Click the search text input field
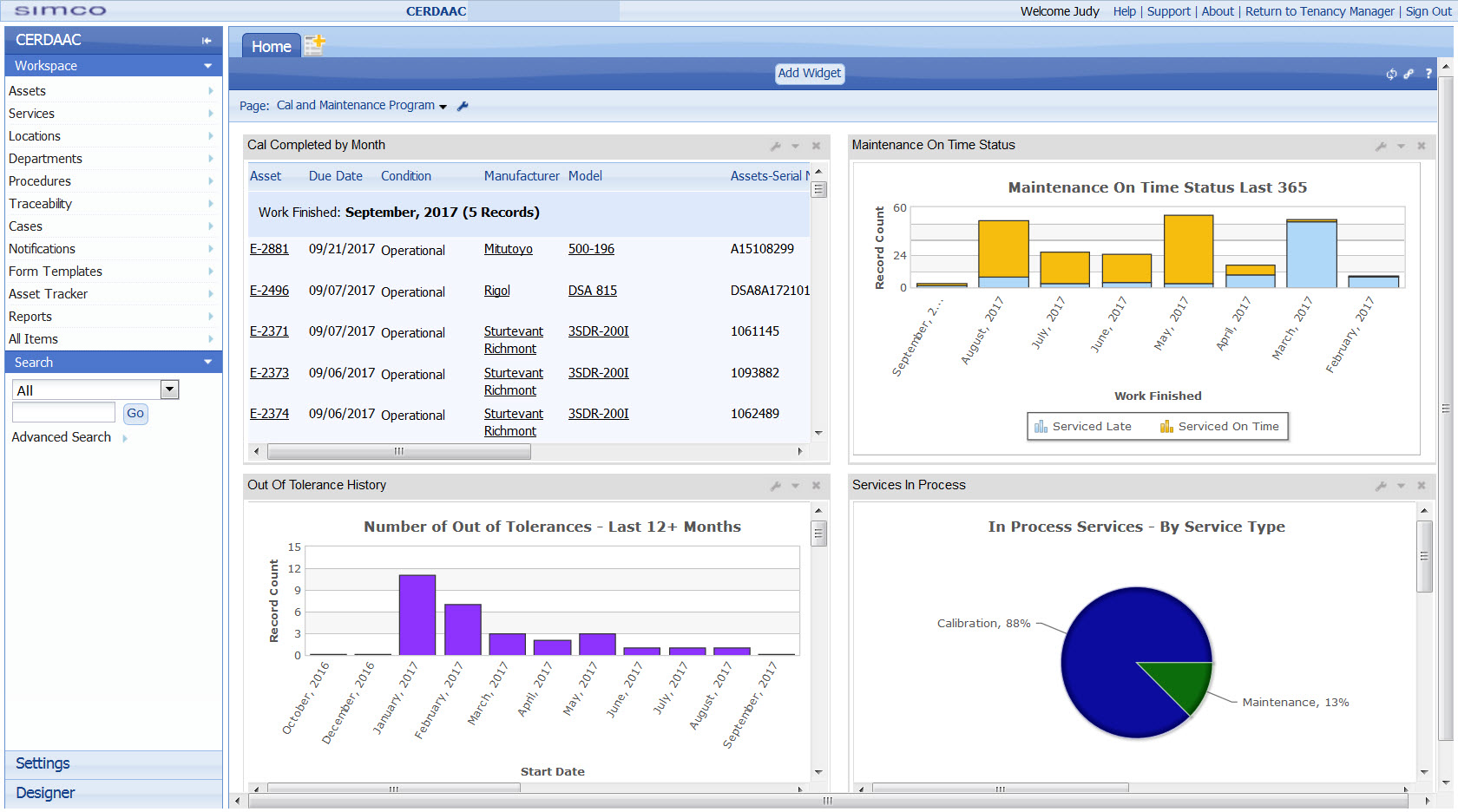The height and width of the screenshot is (812, 1458). pyautogui.click(x=63, y=413)
